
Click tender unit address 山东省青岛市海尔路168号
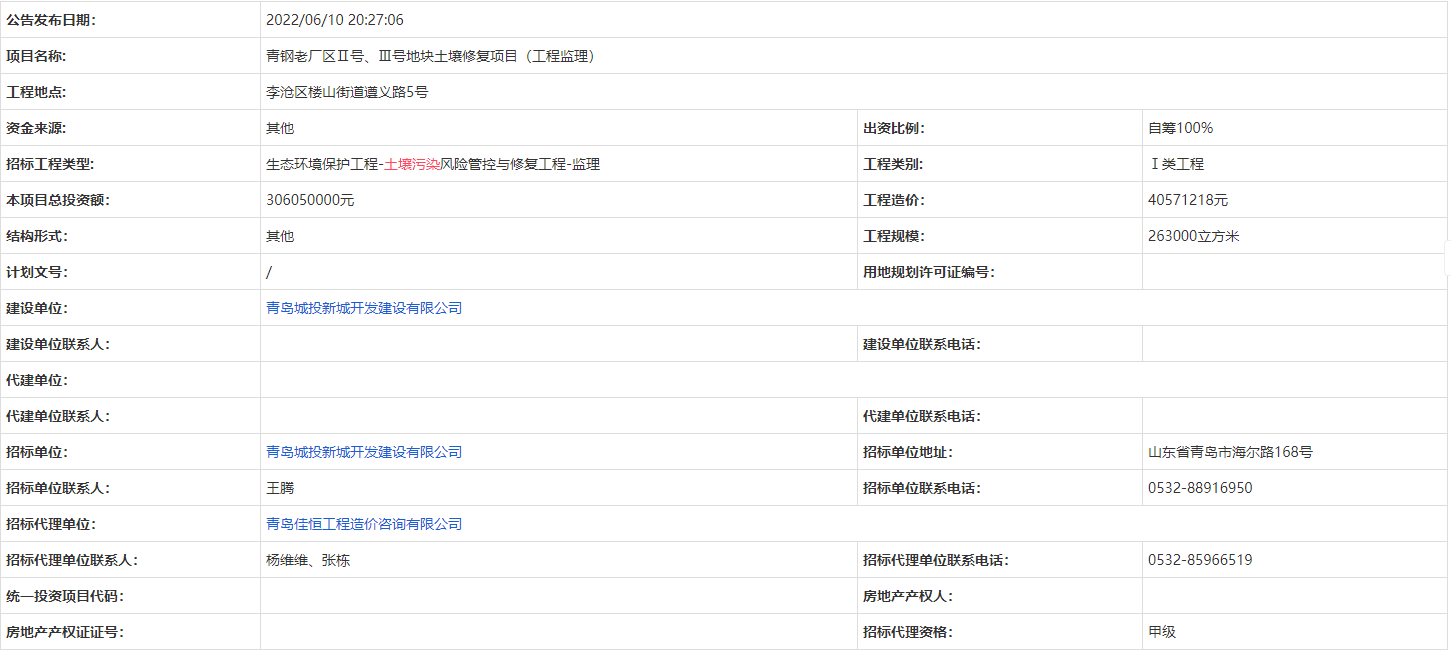pyautogui.click(x=1230, y=452)
